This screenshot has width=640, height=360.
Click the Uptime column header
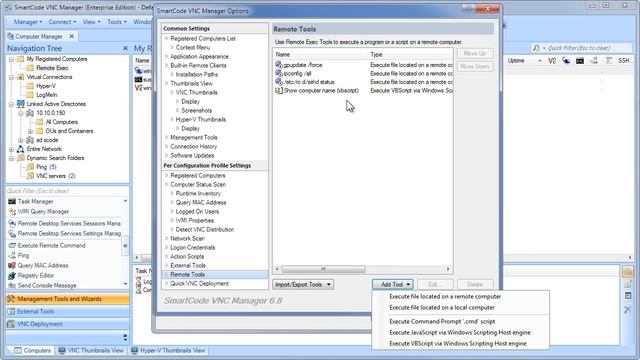(524, 60)
